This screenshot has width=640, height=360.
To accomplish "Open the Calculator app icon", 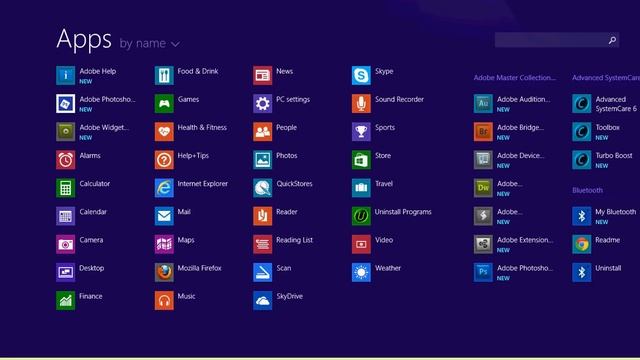I will (x=65, y=188).
